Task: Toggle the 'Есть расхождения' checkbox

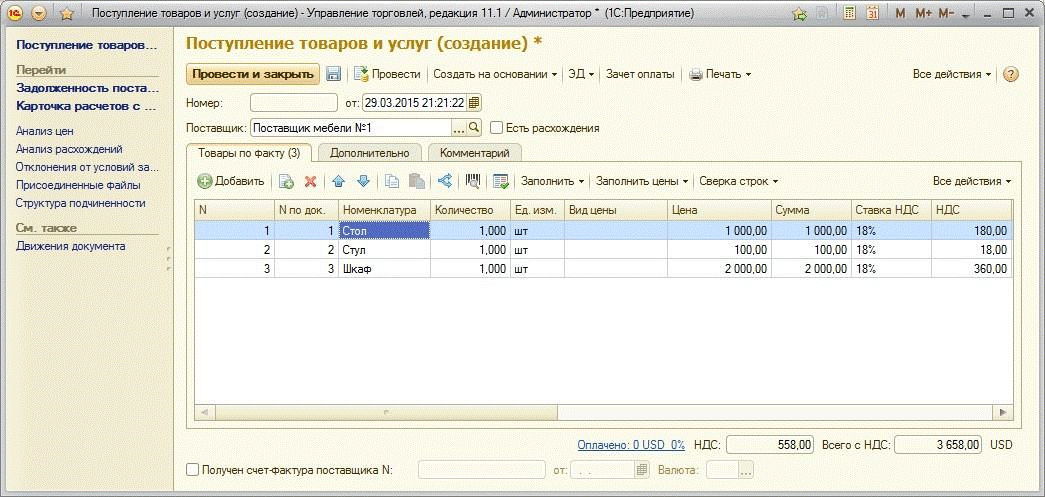Action: [x=496, y=128]
